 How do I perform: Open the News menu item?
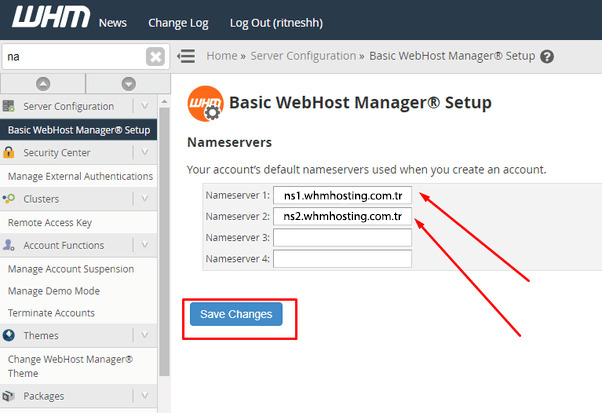point(112,23)
